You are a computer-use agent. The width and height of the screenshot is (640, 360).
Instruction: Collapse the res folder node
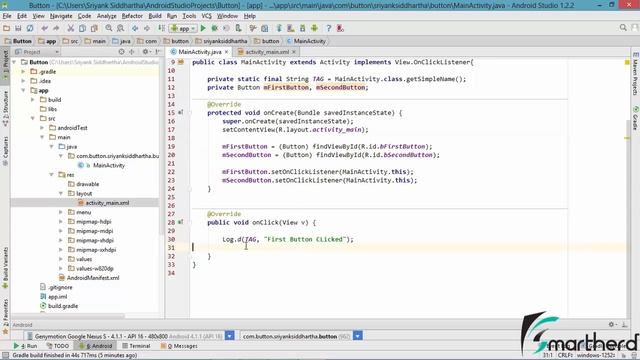(52, 175)
